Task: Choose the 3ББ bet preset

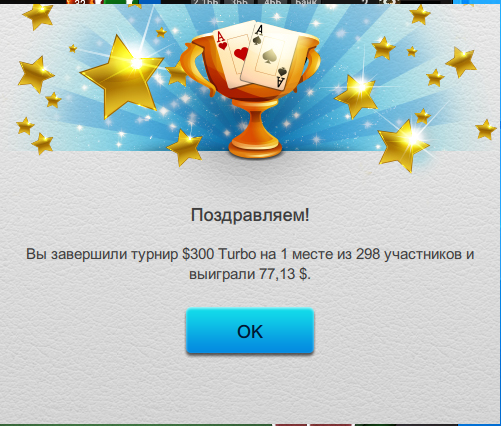Action: pyautogui.click(x=240, y=2)
